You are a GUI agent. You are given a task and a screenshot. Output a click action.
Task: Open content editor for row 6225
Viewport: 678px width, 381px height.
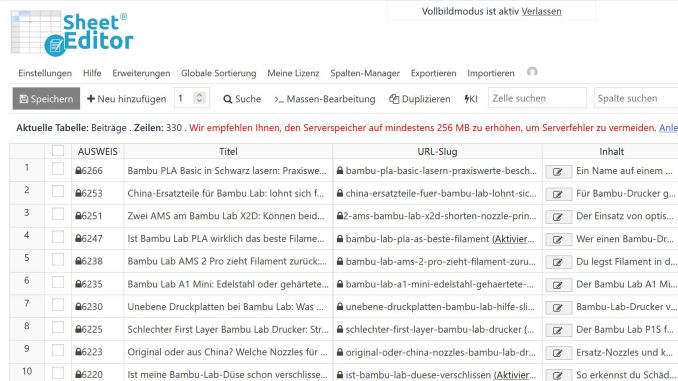(558, 330)
